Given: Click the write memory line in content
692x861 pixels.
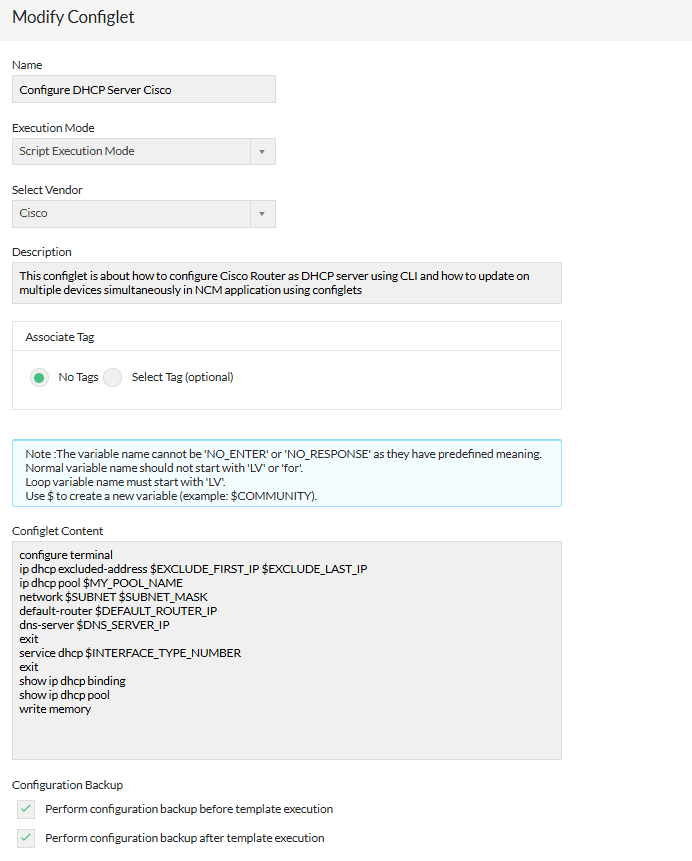Looking at the screenshot, I should pyautogui.click(x=55, y=708).
